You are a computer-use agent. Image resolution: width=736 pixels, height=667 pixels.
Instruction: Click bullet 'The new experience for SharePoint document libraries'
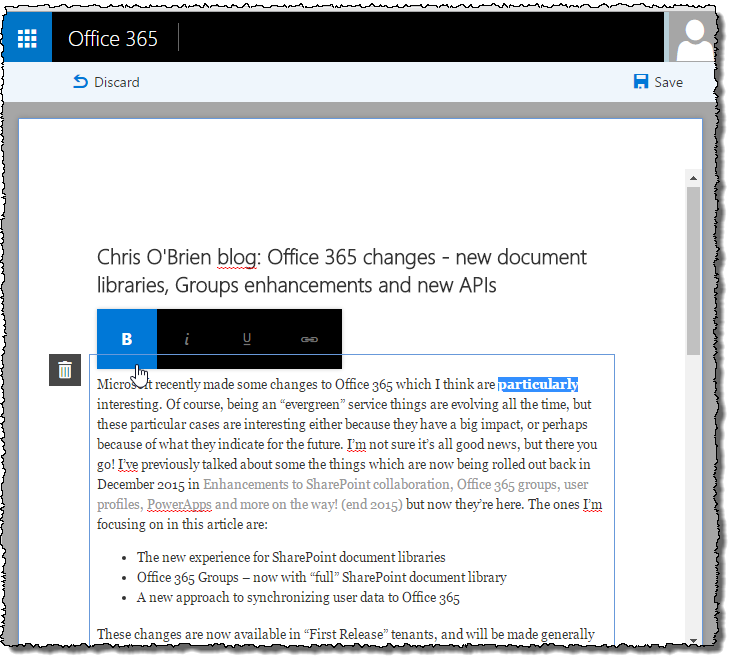pos(291,557)
